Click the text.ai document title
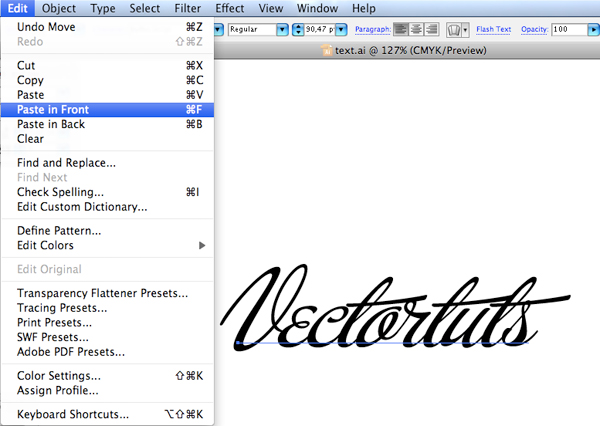This screenshot has height=426, width=600. 411,51
